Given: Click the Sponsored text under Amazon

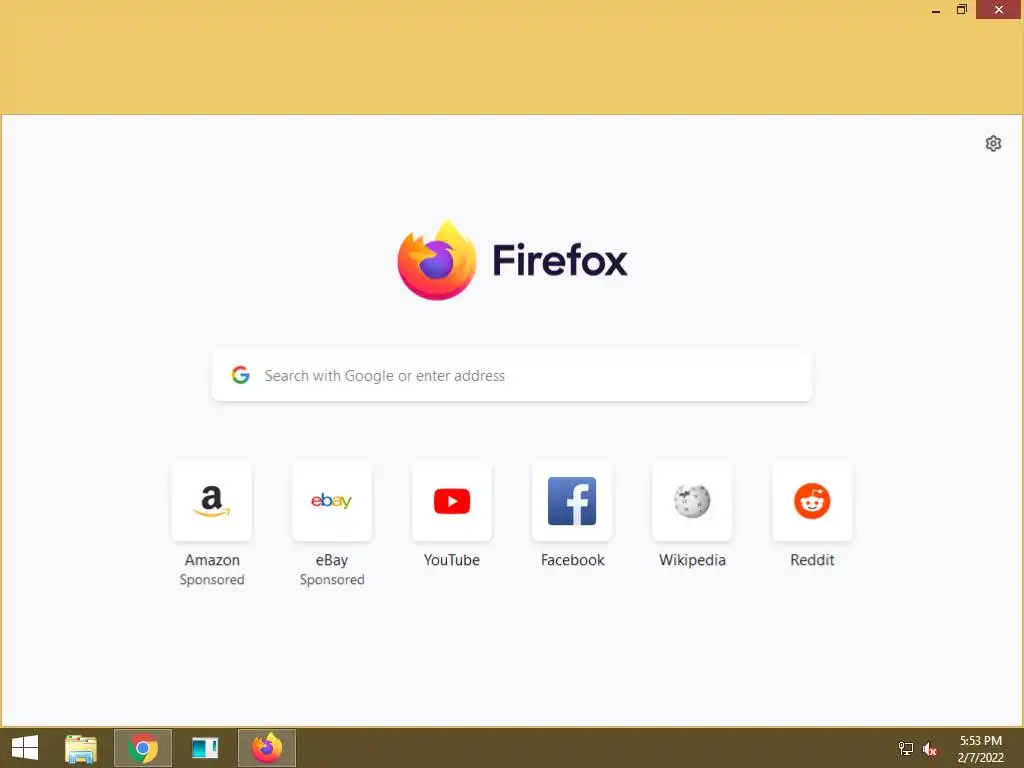Looking at the screenshot, I should (212, 580).
